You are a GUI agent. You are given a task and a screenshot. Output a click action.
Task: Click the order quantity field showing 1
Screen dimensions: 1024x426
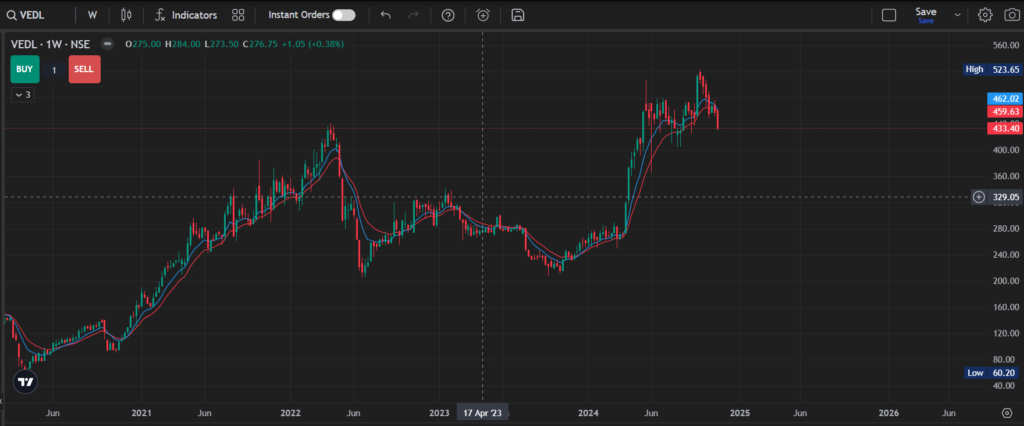click(54, 70)
